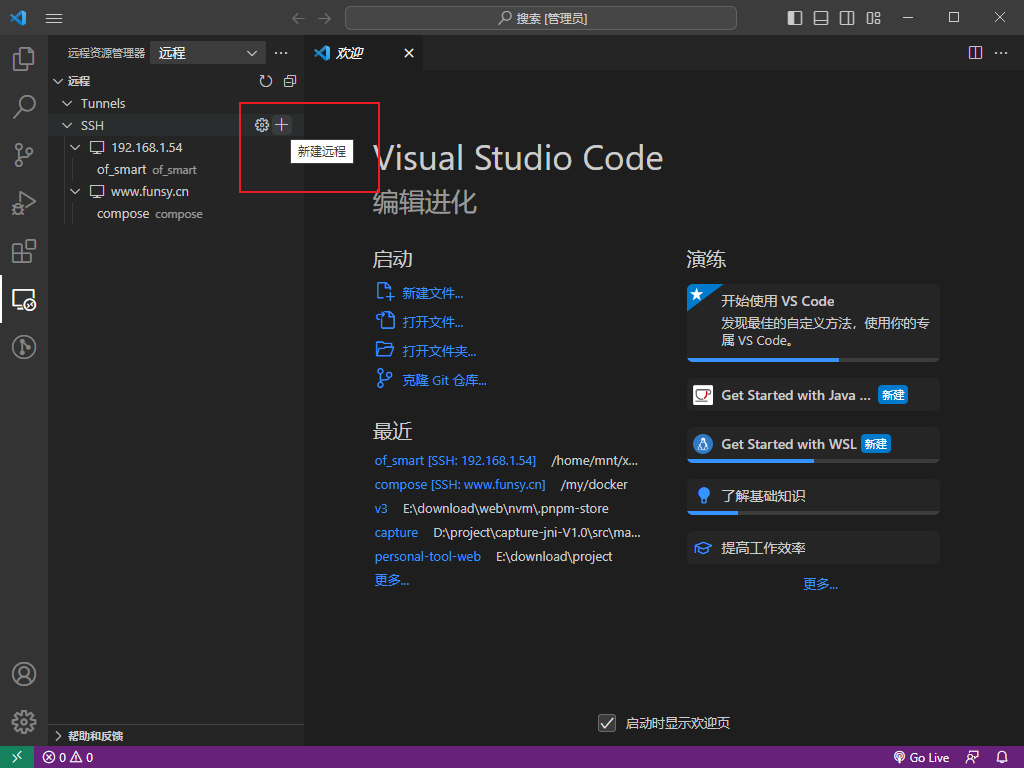The image size is (1024, 768).
Task: Collapse the www.funsy.cn host node
Action: 76,191
